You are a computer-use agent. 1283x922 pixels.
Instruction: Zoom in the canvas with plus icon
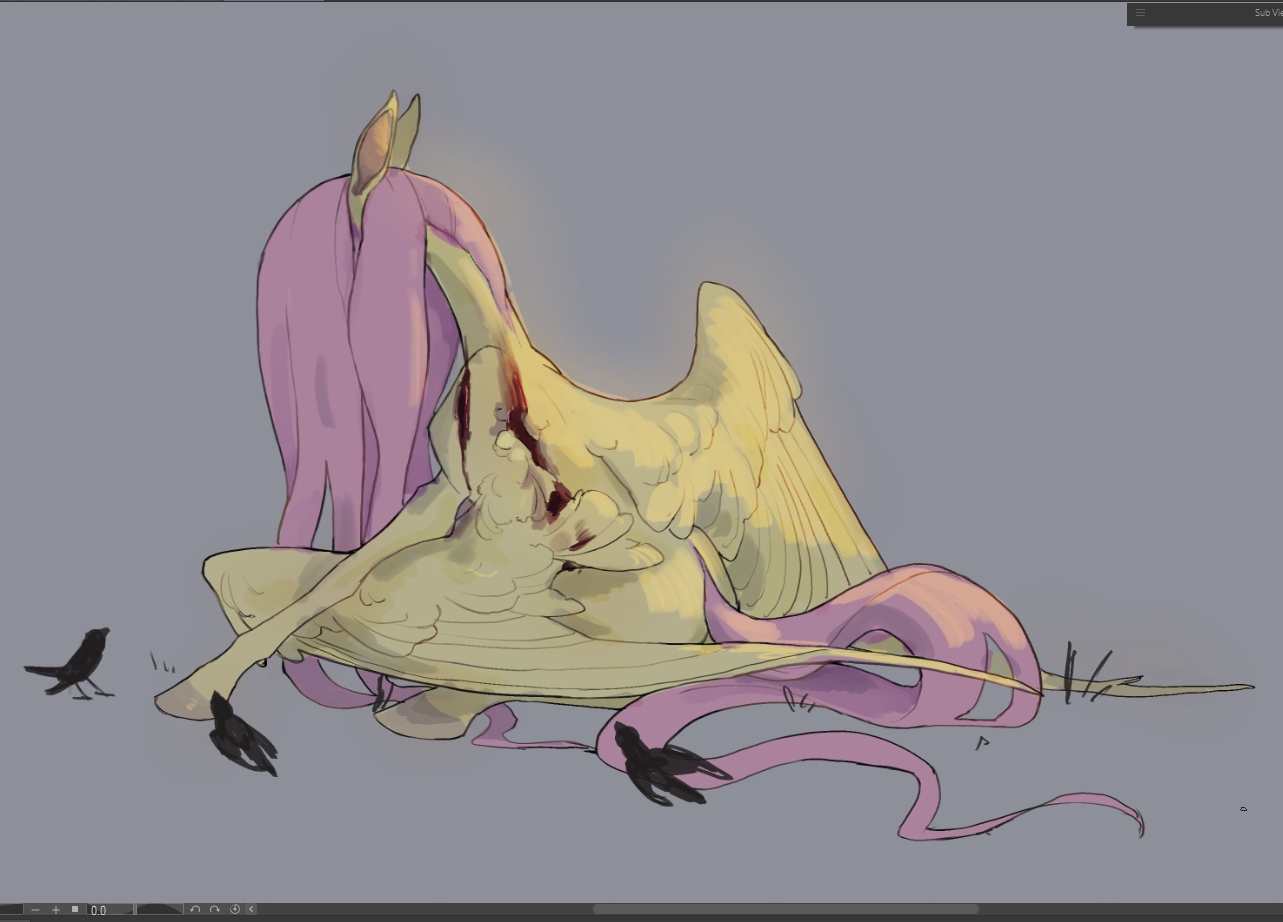pyautogui.click(x=56, y=909)
